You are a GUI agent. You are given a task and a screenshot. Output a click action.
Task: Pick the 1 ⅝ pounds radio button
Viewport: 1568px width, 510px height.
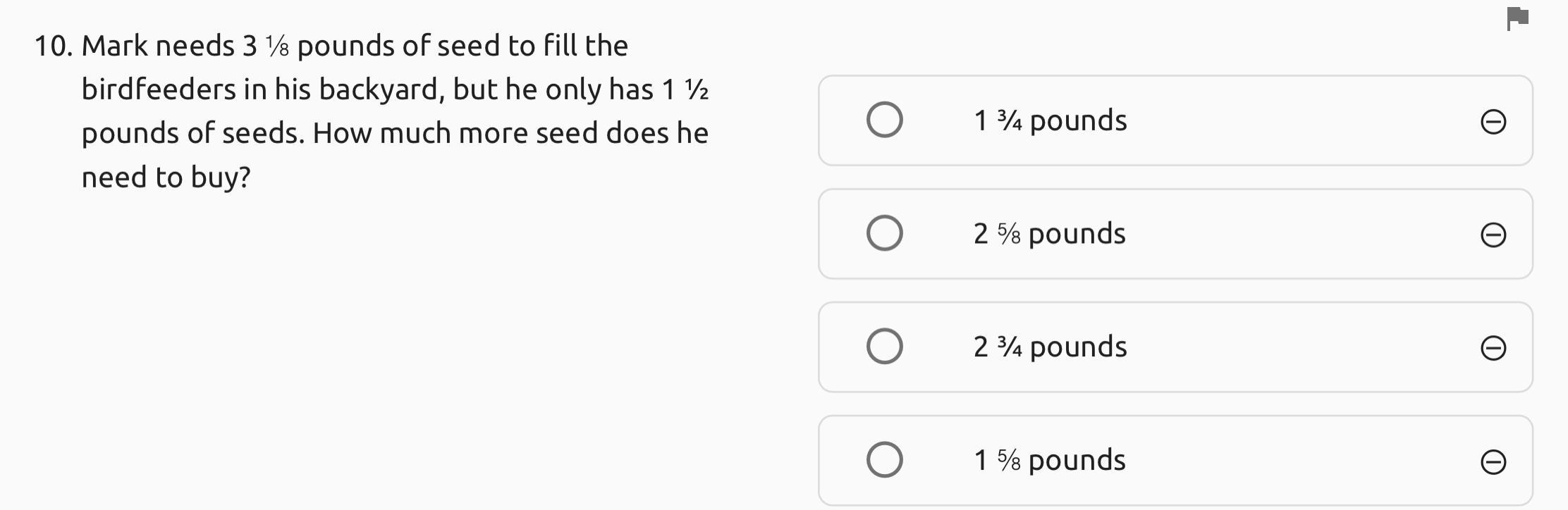884,460
